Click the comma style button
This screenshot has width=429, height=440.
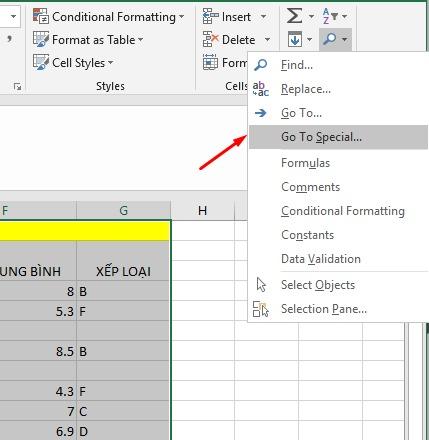pos(10,39)
